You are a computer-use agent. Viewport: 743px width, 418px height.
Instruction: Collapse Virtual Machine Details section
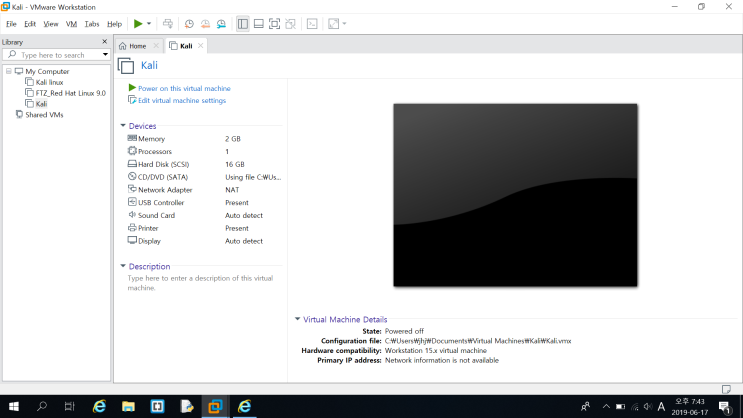coord(297,319)
